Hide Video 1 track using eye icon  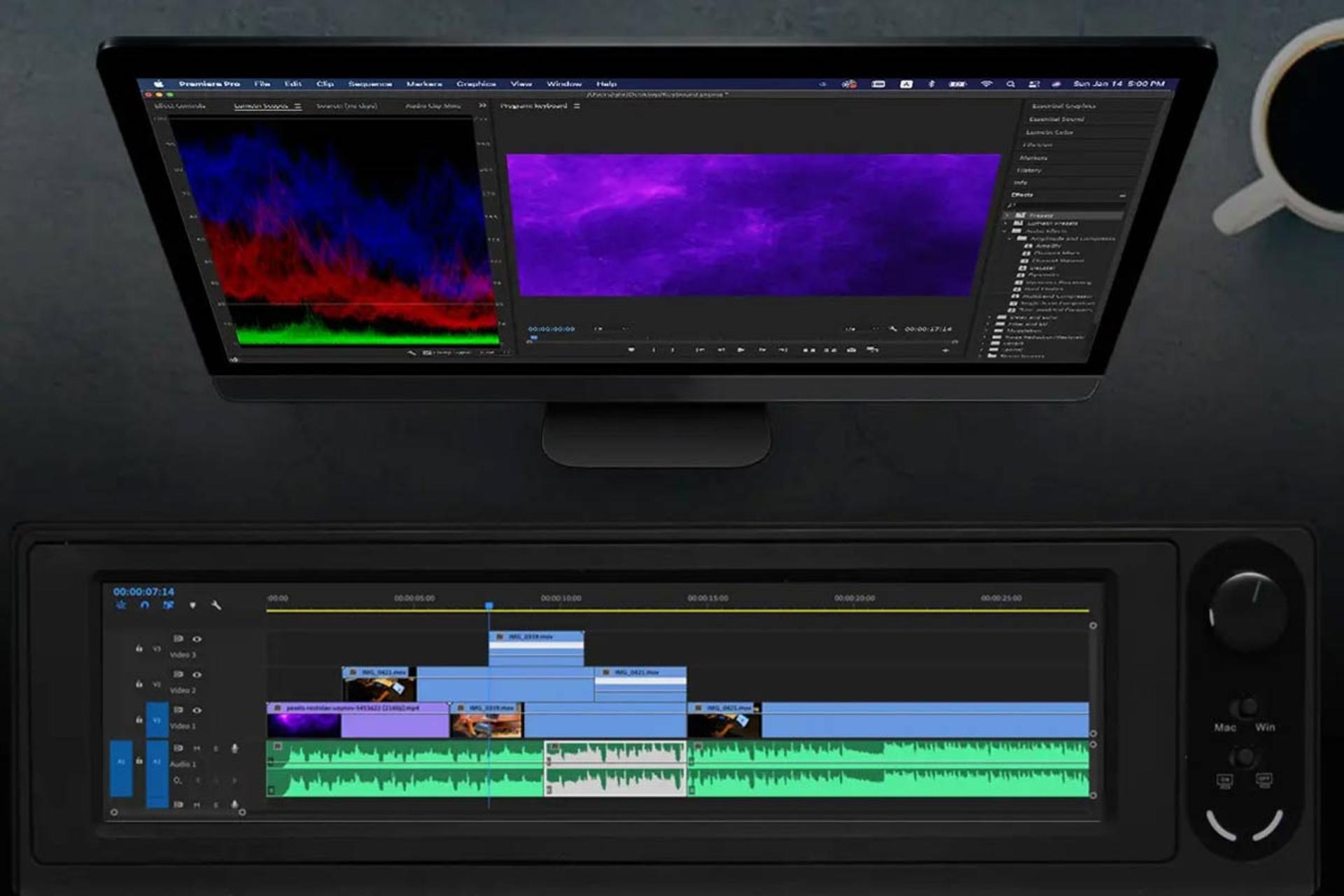[x=197, y=710]
